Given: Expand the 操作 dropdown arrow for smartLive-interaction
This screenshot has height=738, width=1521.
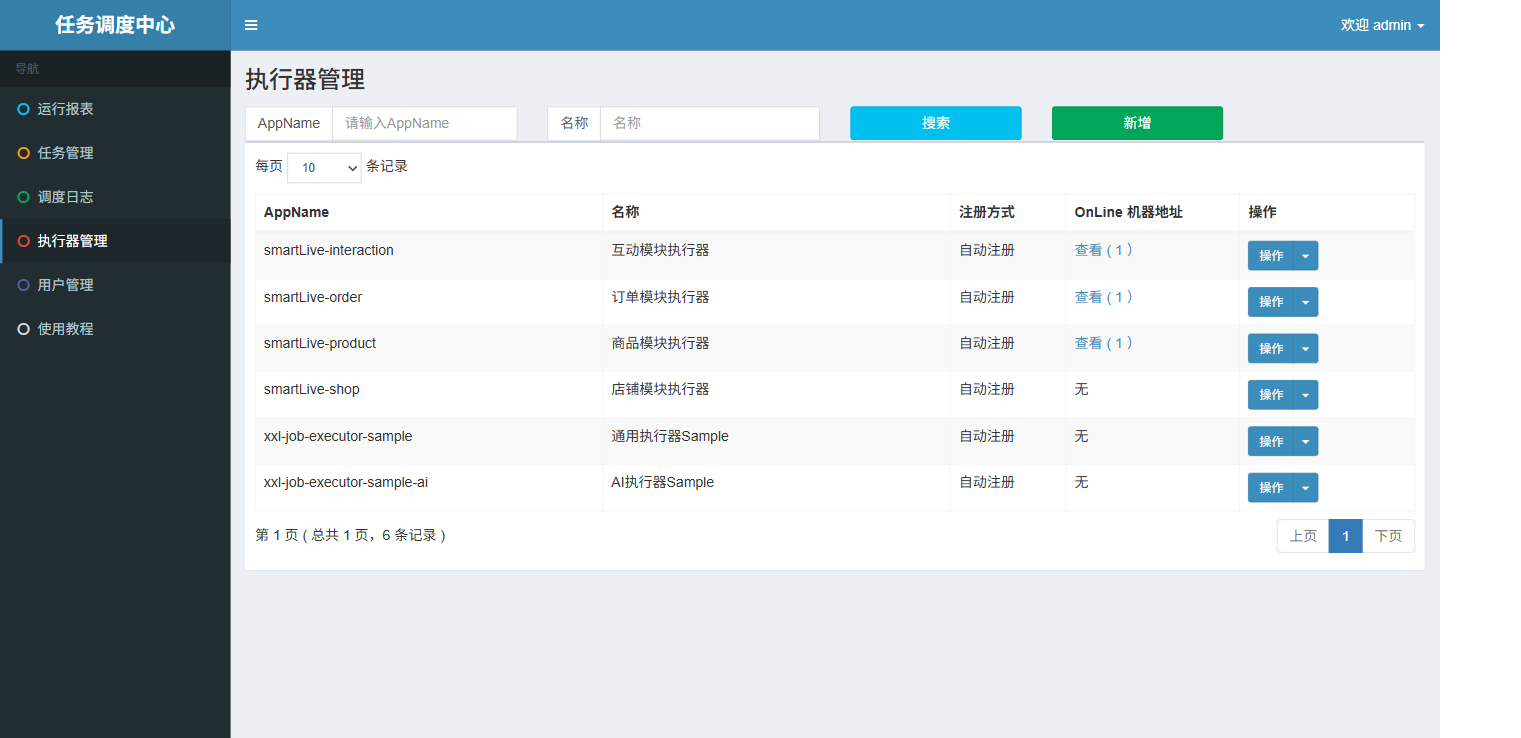Looking at the screenshot, I should pos(1305,256).
